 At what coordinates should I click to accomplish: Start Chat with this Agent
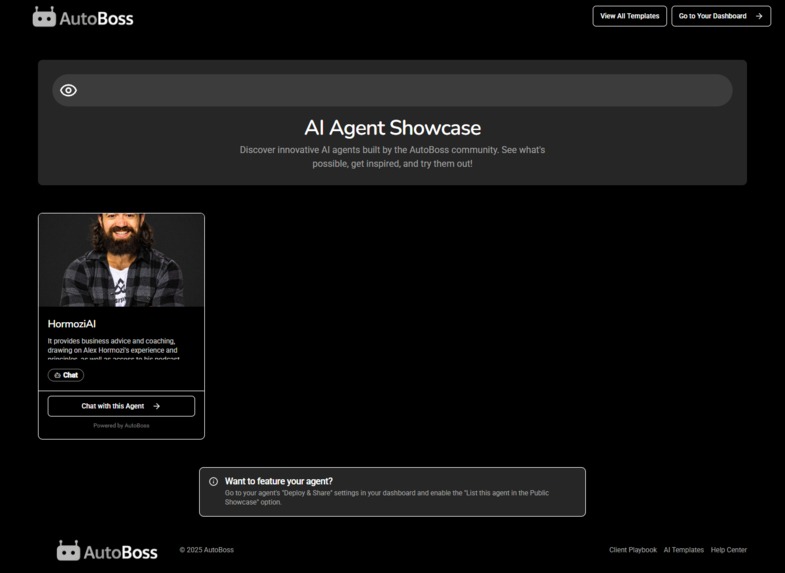[x=121, y=406]
